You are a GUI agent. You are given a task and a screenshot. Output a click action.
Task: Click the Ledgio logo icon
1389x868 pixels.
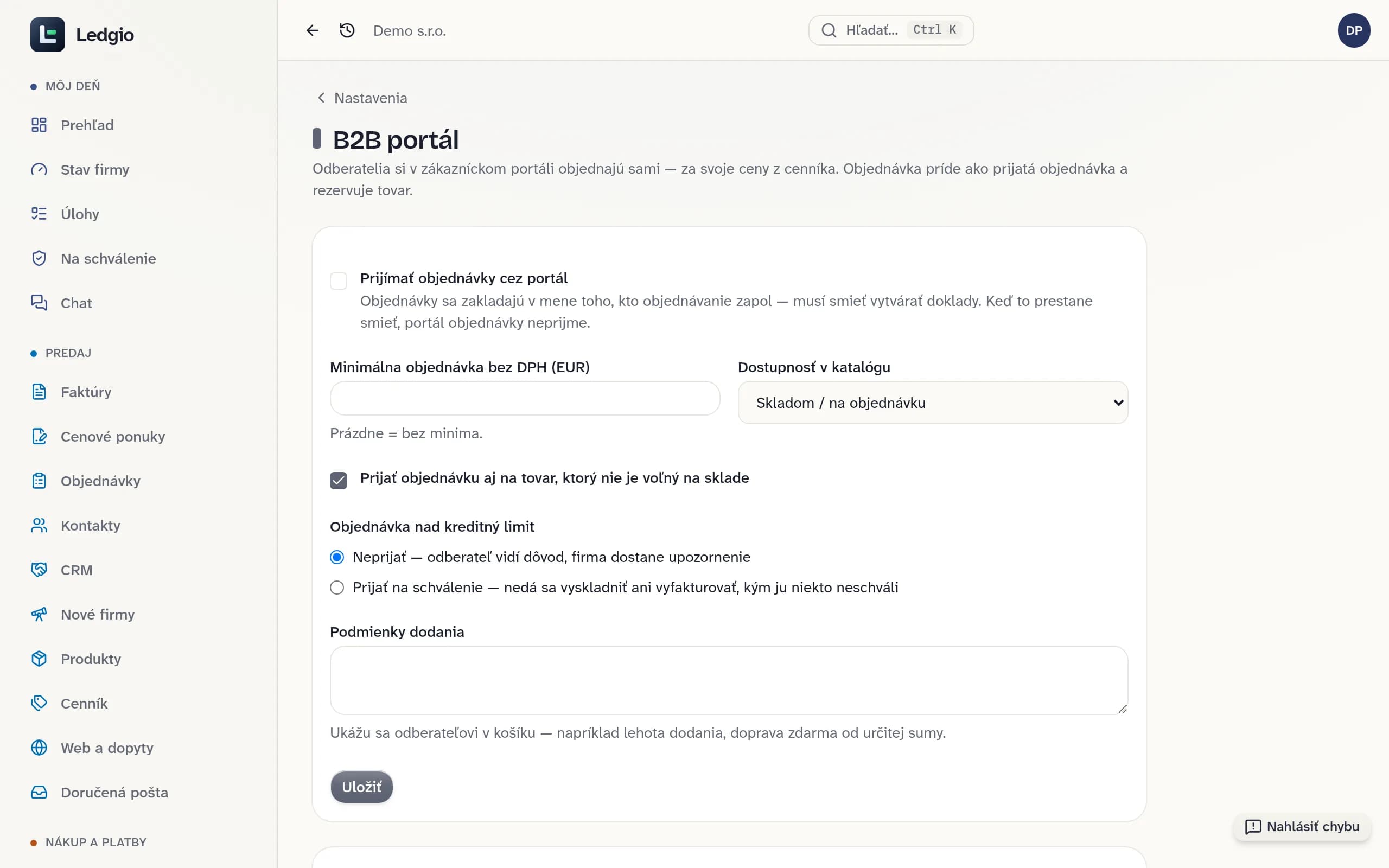tap(48, 34)
